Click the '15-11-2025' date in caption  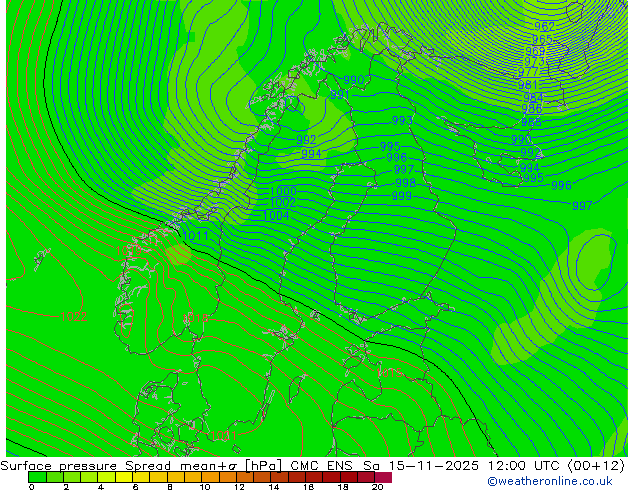(434, 466)
